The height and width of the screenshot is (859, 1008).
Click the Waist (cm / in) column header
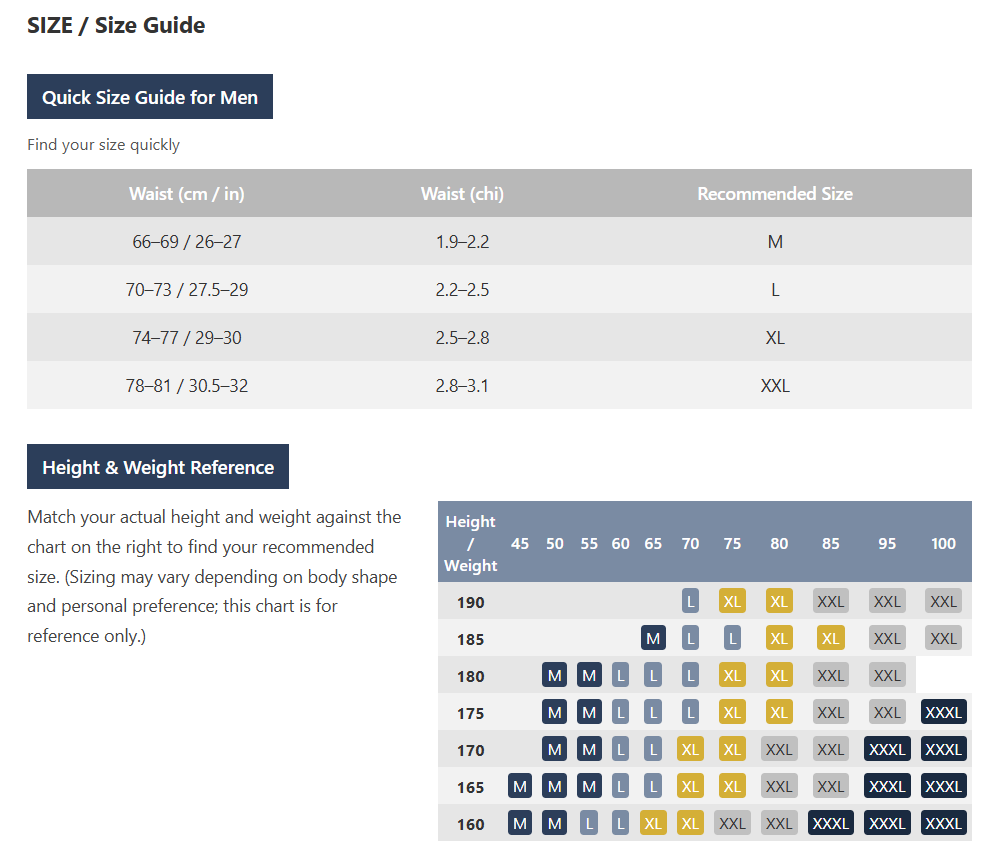[186, 194]
